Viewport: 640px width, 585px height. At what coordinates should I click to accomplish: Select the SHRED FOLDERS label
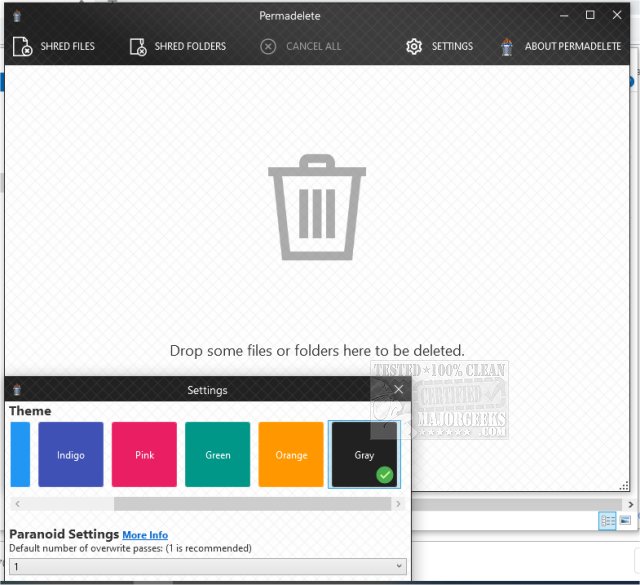190,46
